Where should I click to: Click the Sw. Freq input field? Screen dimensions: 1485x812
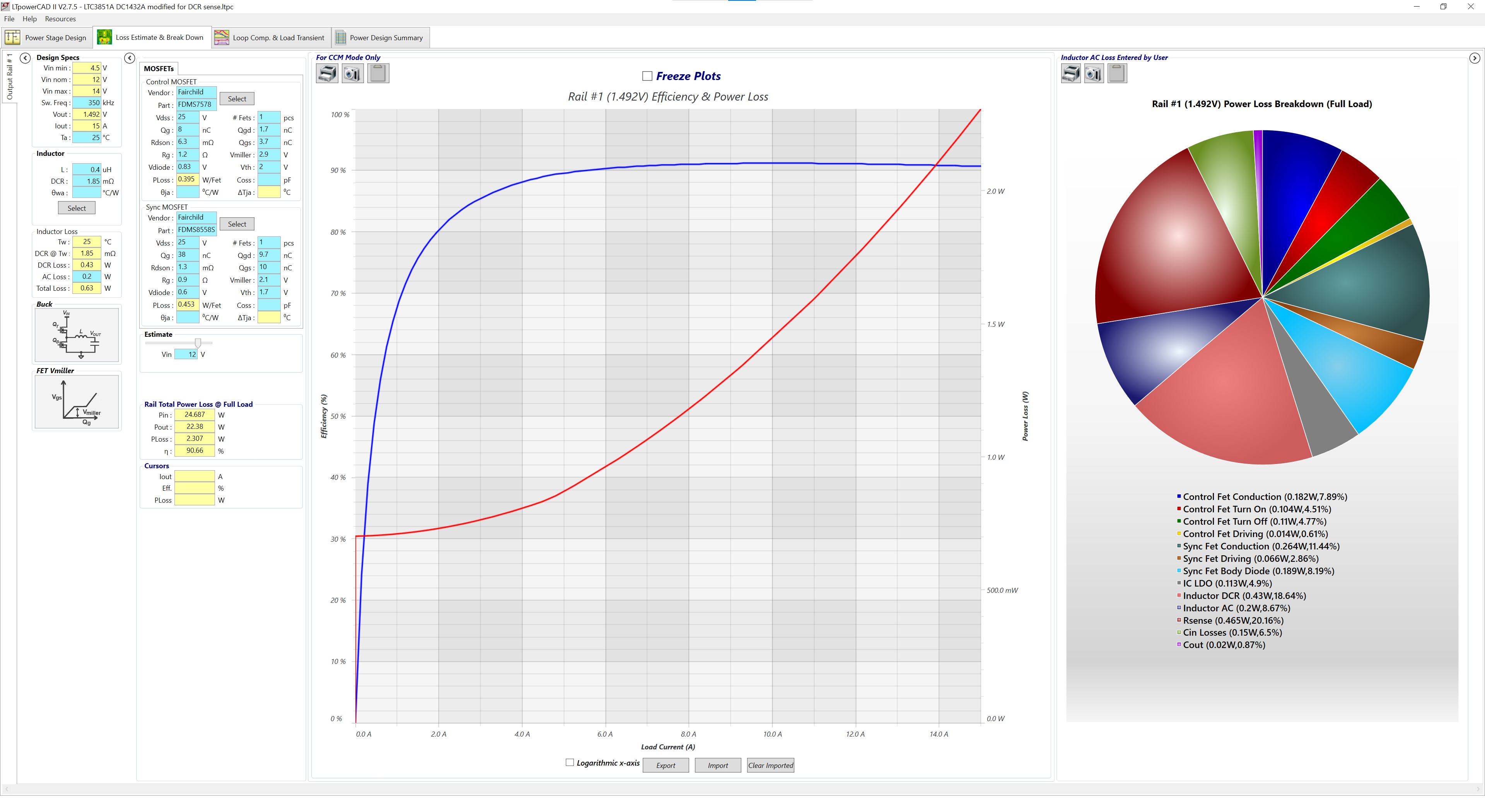point(87,102)
